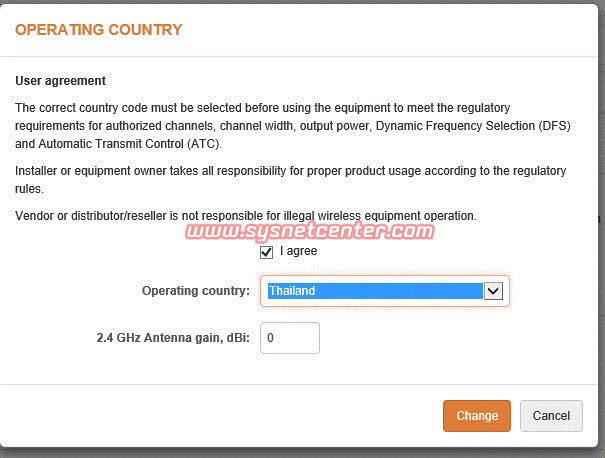
Task: Click the word rules ending the paragraph
Action: click(x=30, y=189)
